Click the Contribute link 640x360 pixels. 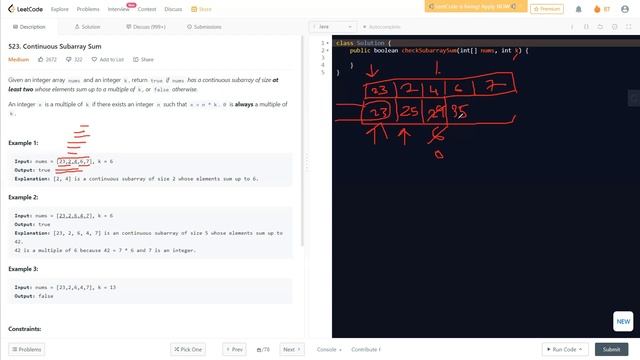[x=366, y=349]
